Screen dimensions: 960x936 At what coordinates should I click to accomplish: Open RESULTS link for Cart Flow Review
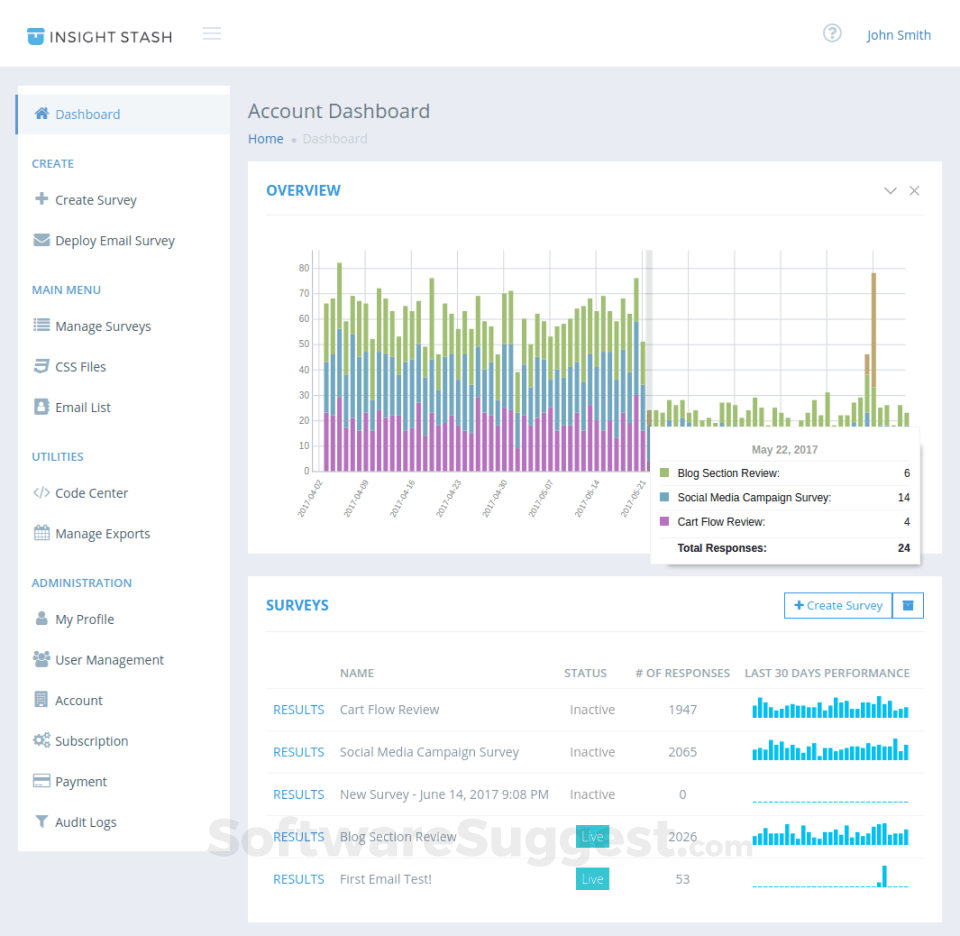[x=299, y=709]
